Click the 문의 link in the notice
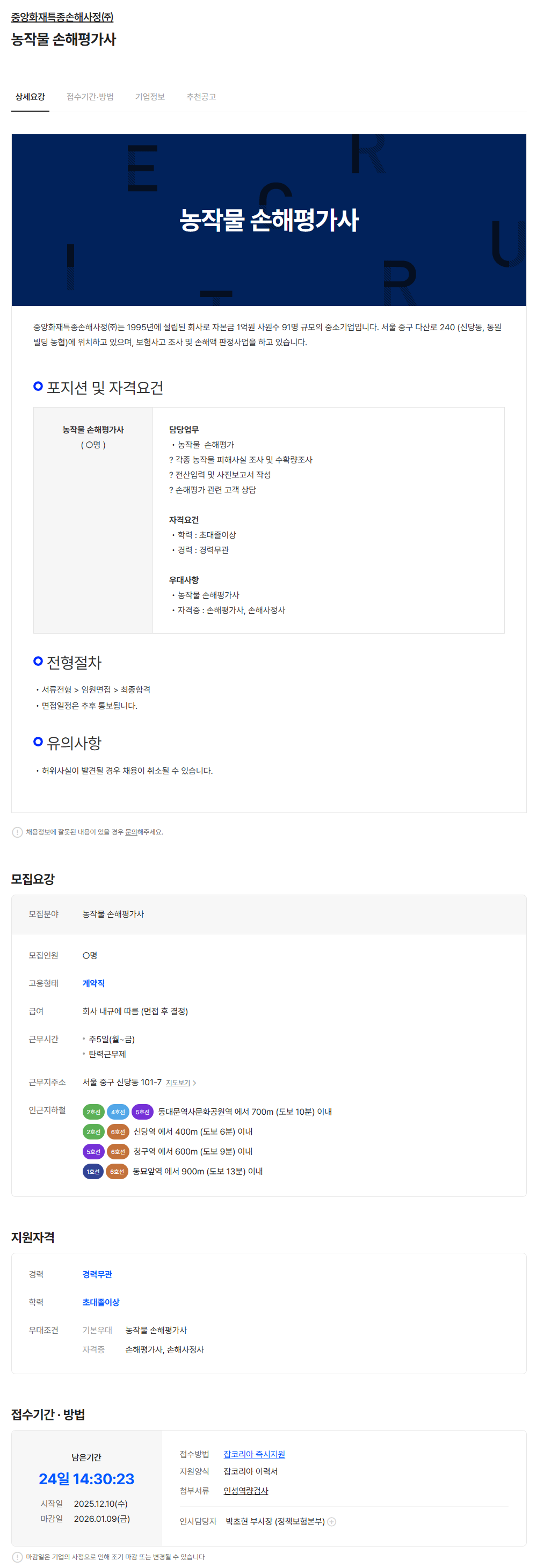 click(131, 832)
